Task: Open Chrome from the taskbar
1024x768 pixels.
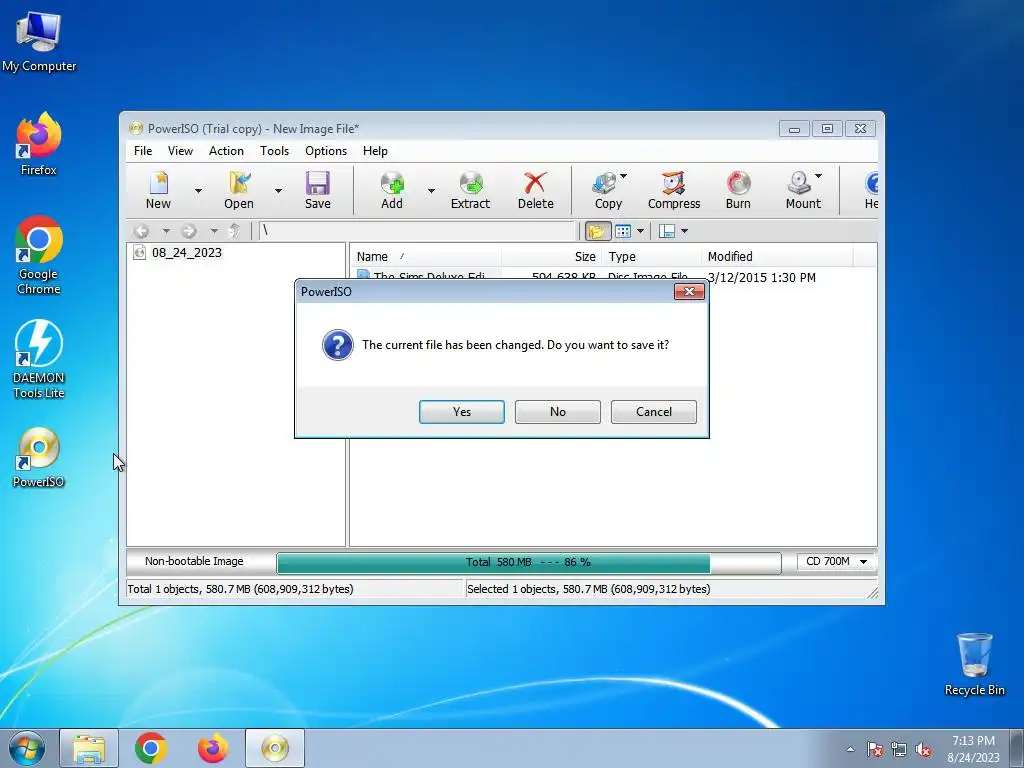Action: click(x=151, y=748)
